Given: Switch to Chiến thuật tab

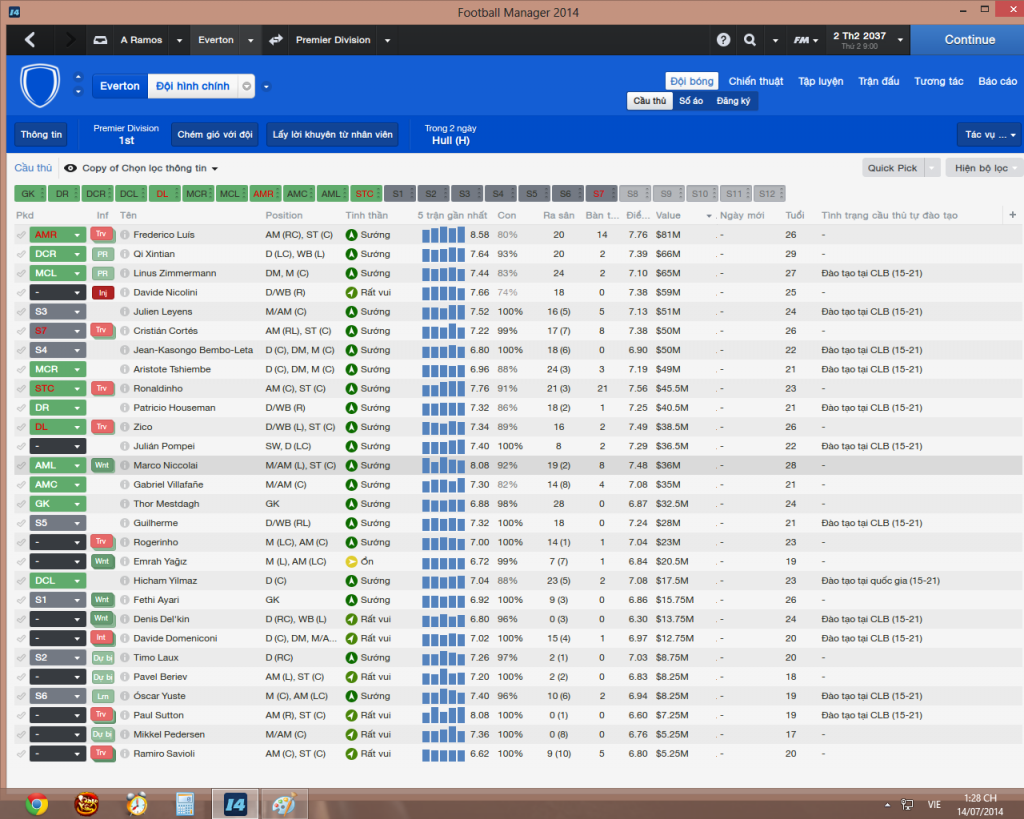Looking at the screenshot, I should (756, 81).
